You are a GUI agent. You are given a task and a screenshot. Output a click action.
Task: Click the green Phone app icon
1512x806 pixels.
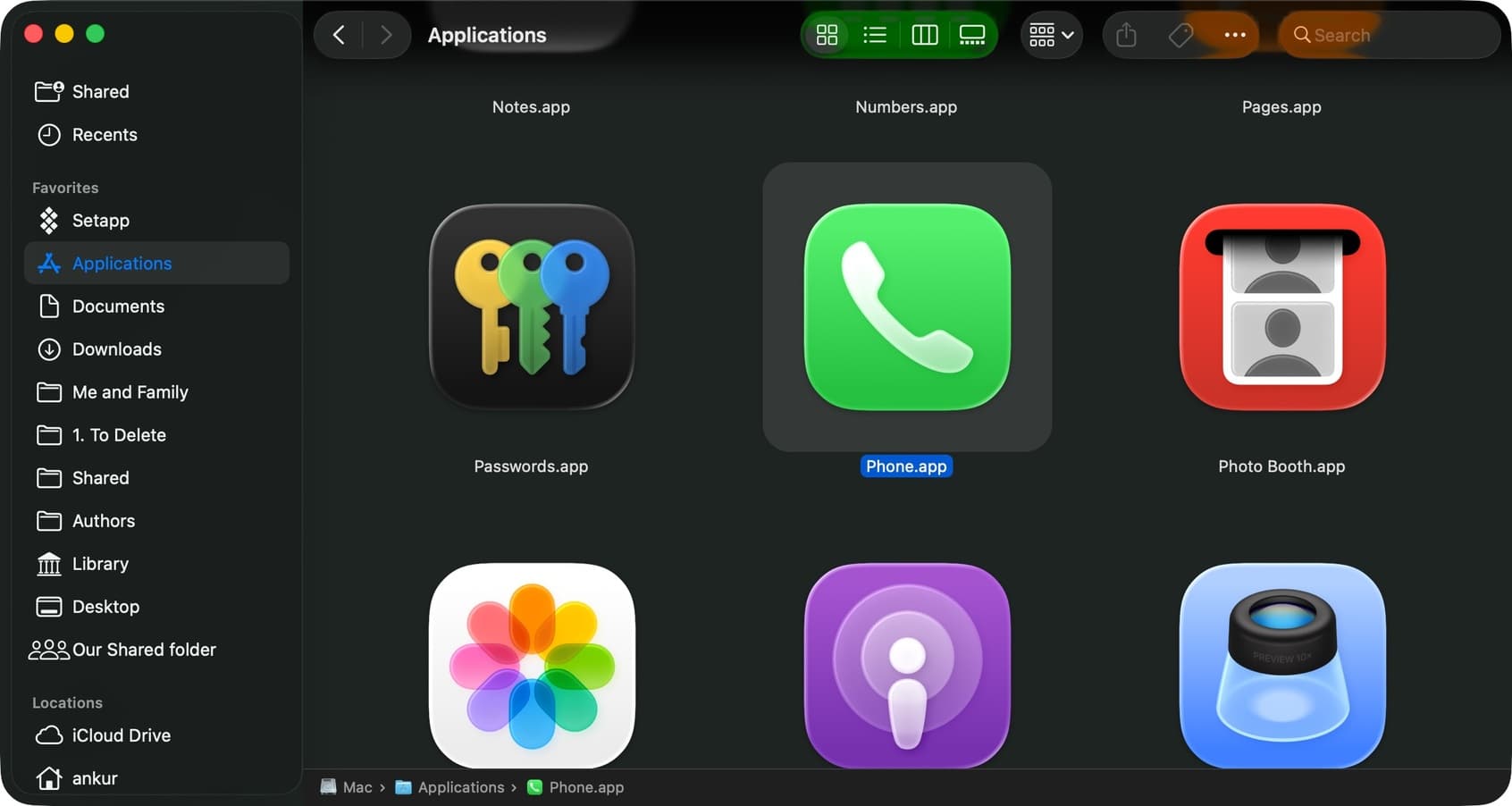point(907,306)
